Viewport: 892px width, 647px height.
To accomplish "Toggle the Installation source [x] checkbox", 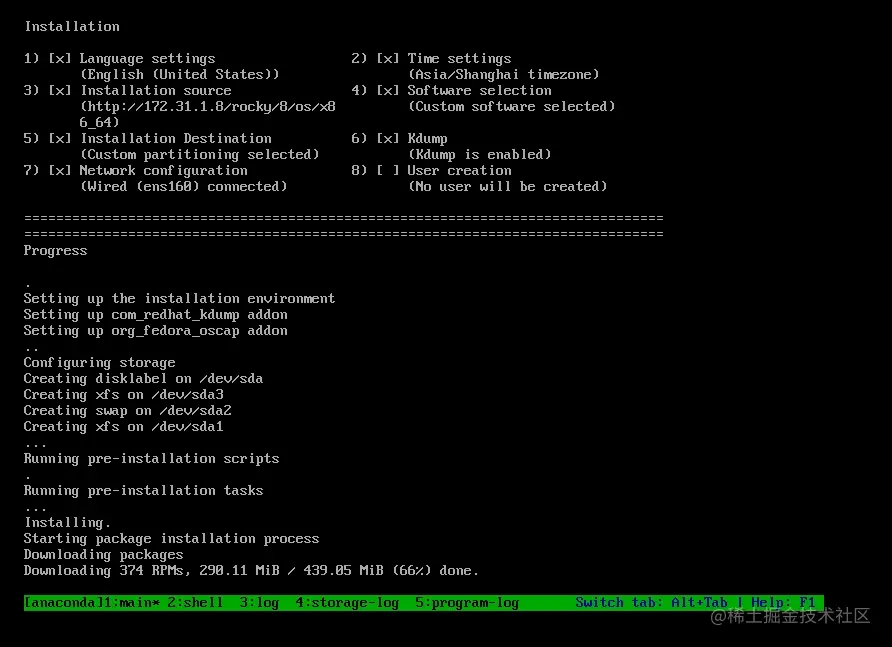I will pos(60,90).
